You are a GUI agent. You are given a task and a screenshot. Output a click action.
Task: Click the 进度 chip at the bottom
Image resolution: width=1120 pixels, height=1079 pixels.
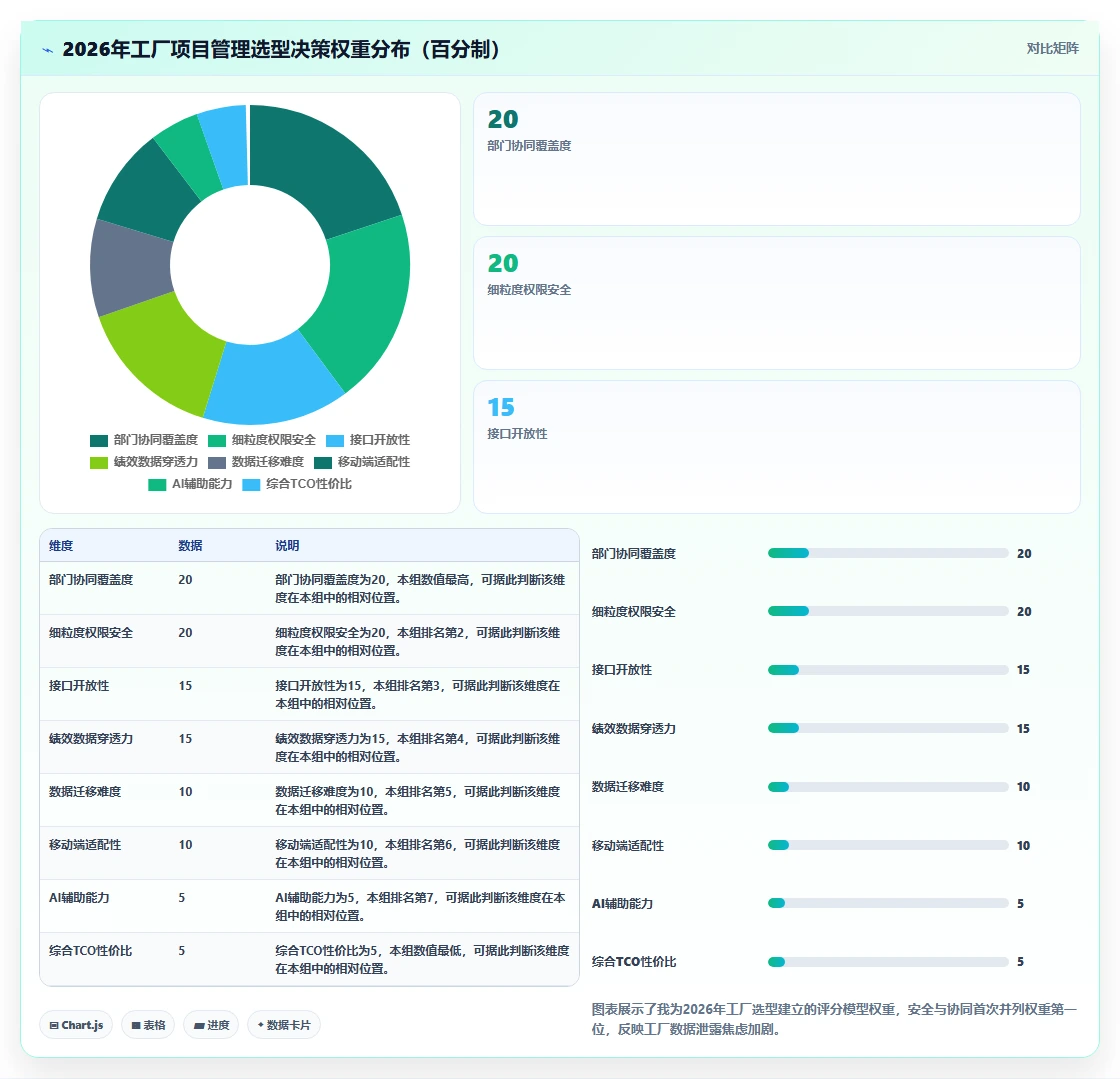click(x=211, y=1025)
